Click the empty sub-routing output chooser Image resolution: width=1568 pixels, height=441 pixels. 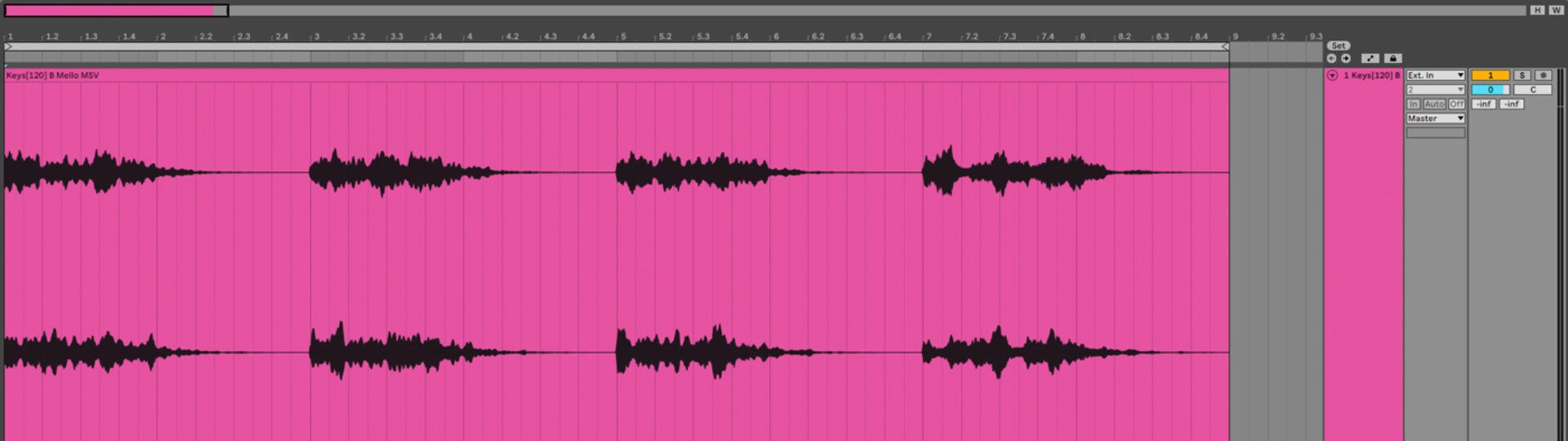tap(1436, 132)
